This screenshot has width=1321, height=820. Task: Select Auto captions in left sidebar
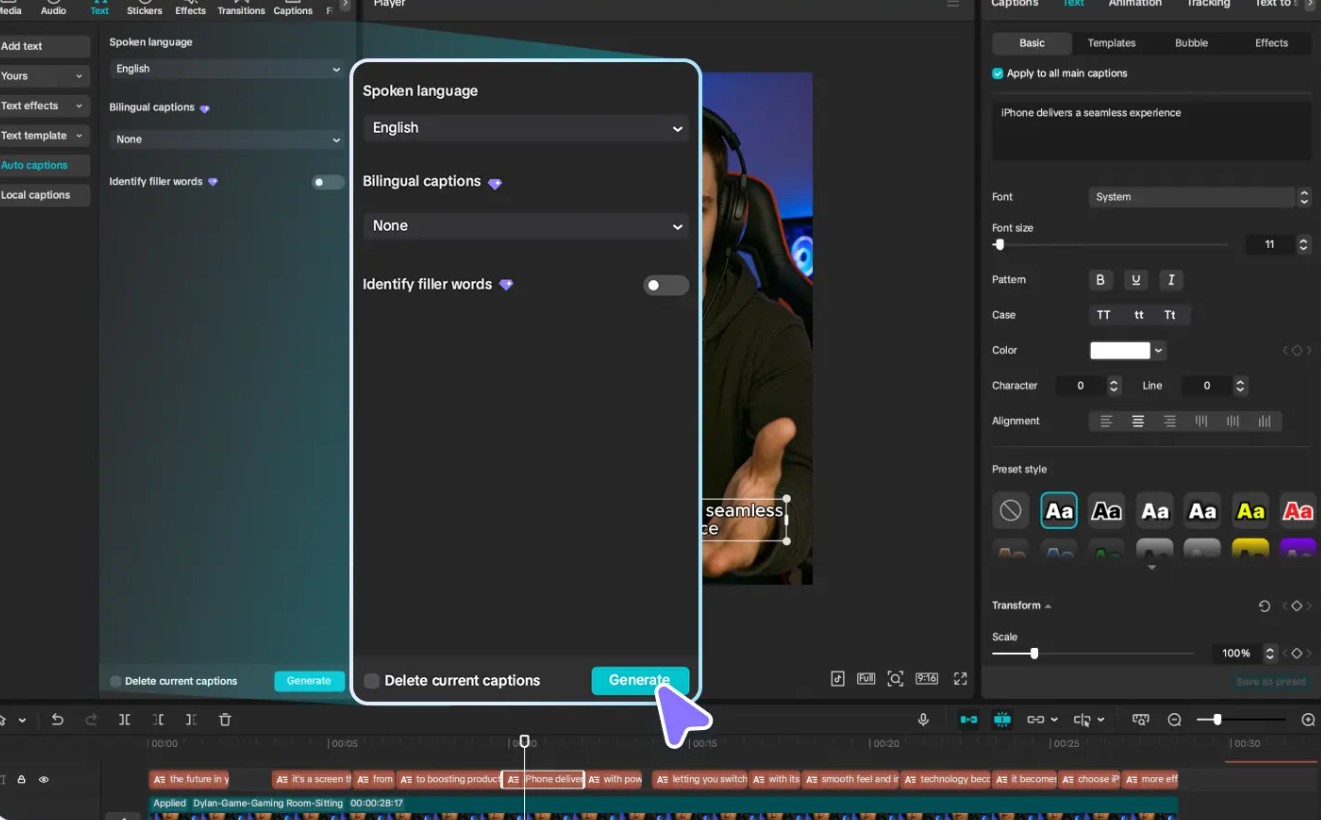pos(43,166)
